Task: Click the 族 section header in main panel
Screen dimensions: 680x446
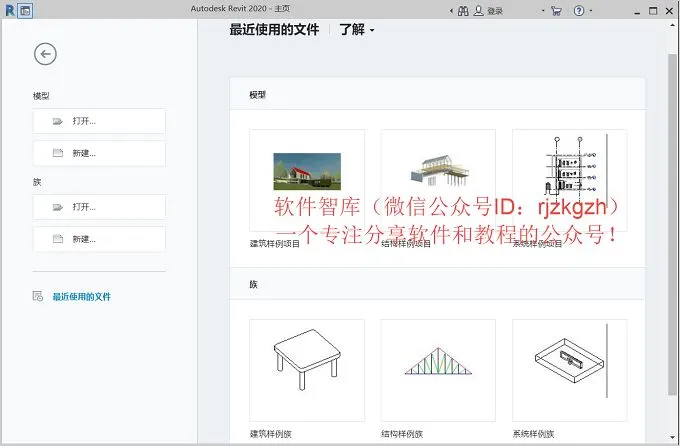Action: point(253,285)
